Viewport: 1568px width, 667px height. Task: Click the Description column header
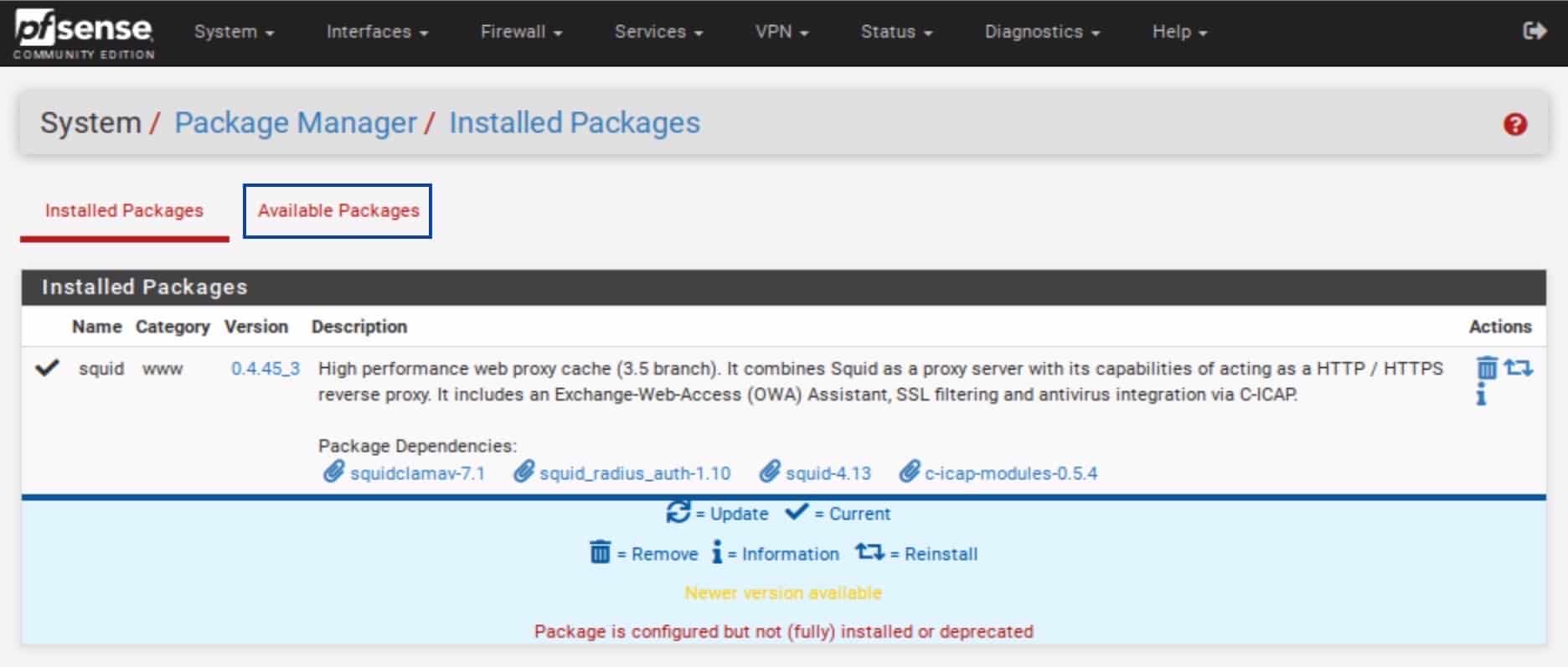point(359,327)
